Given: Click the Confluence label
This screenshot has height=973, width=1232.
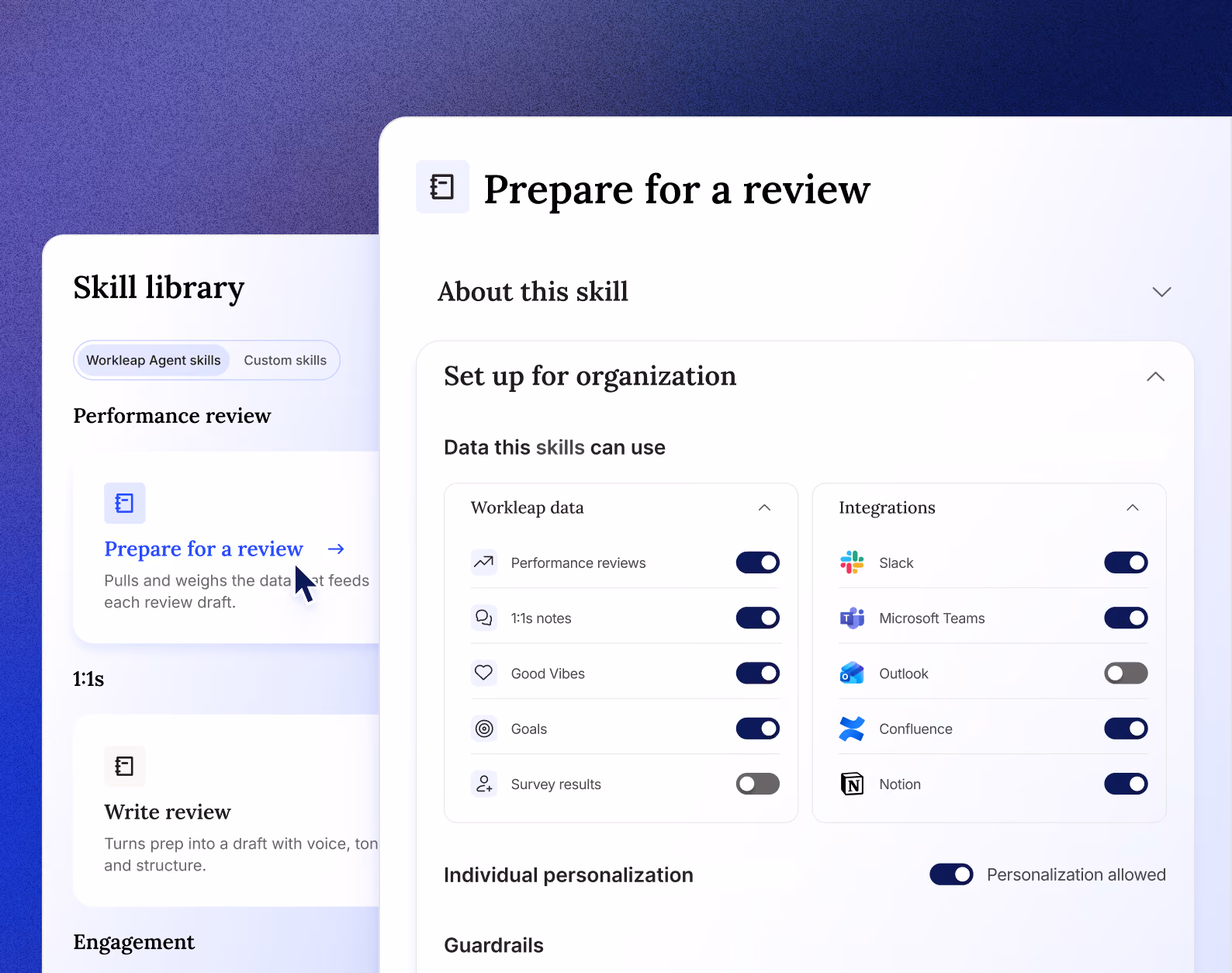Looking at the screenshot, I should [x=915, y=729].
